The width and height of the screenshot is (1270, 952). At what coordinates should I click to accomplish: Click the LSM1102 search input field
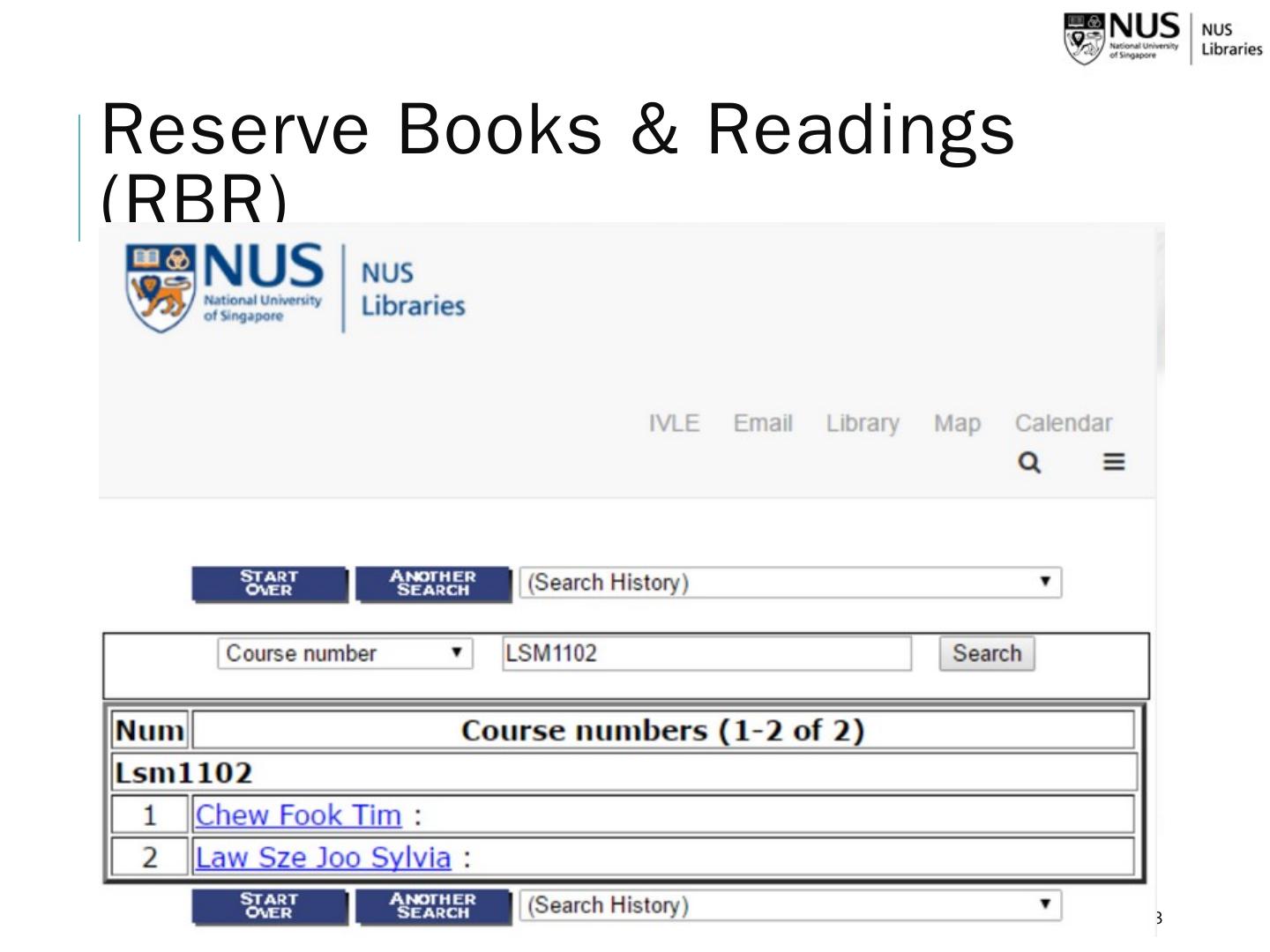point(706,653)
